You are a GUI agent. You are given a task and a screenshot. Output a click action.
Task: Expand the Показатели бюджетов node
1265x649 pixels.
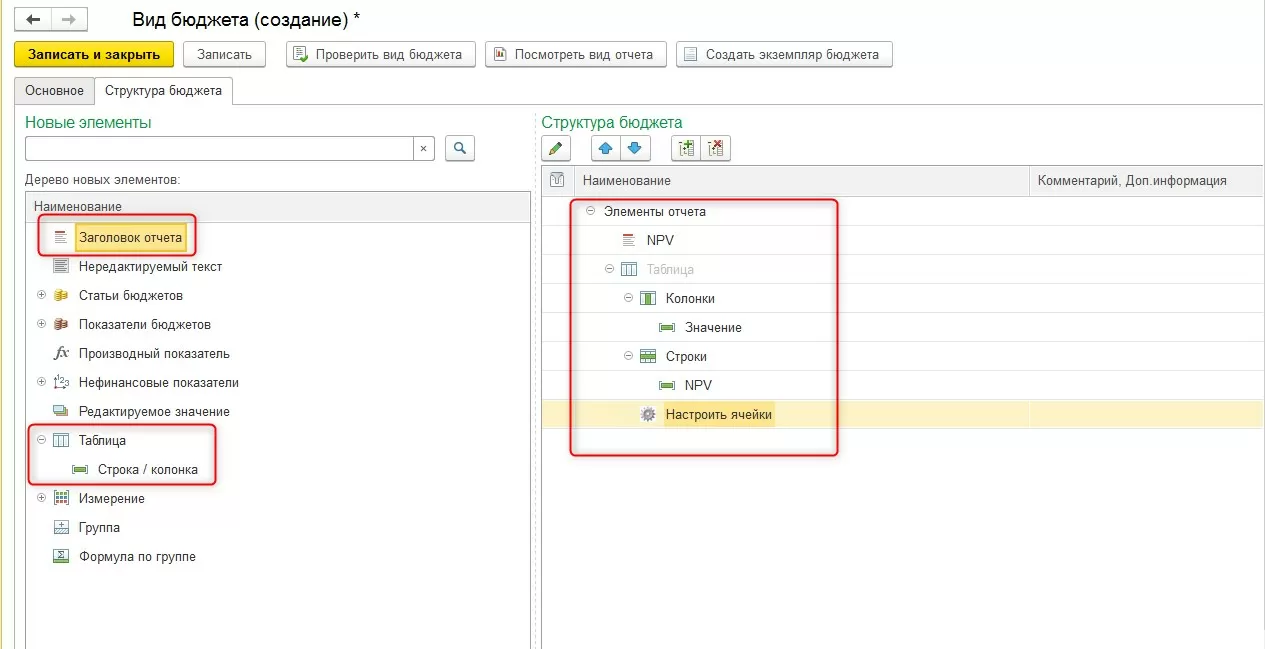pyautogui.click(x=41, y=324)
